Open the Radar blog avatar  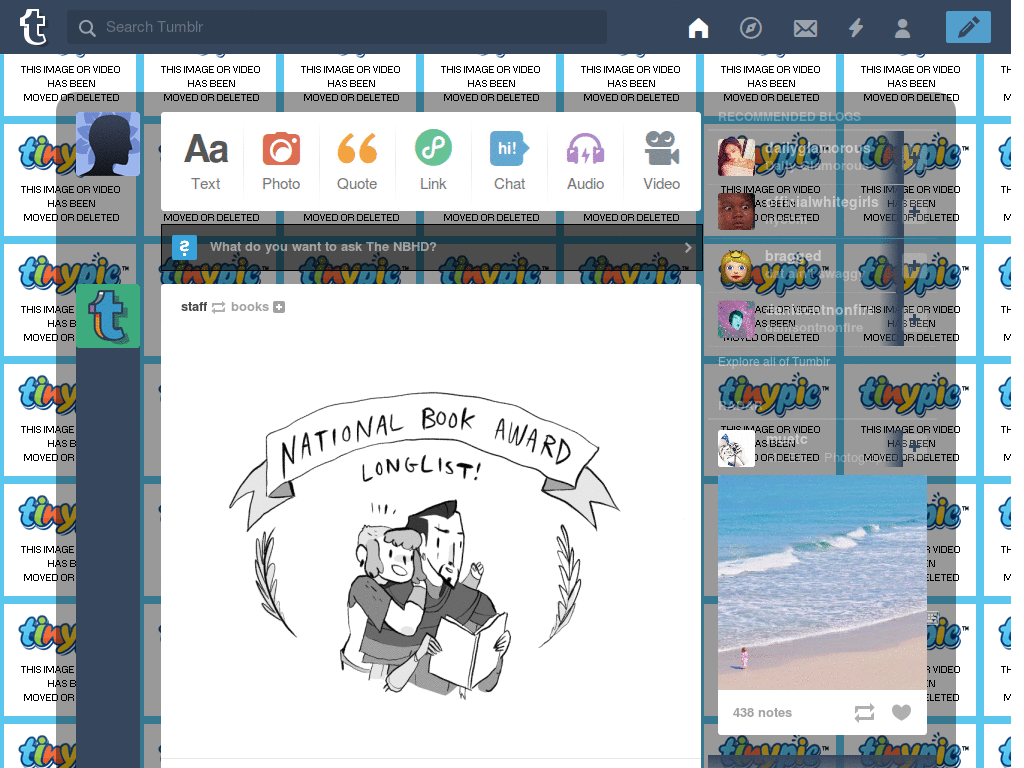[x=736, y=448]
